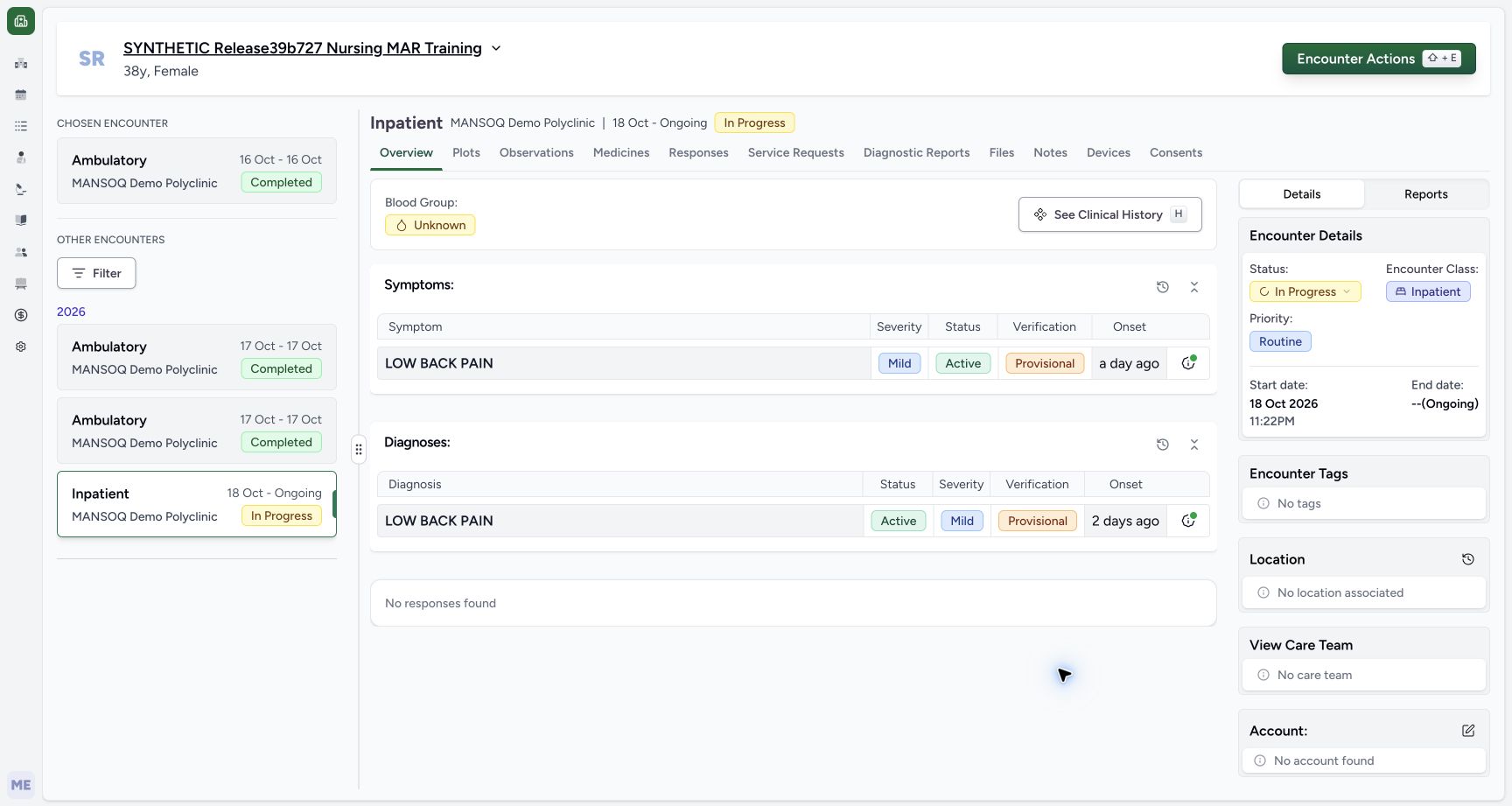Screen dimensions: 1512x806
Task: Open the facility building sidebar icon
Action: (21, 63)
